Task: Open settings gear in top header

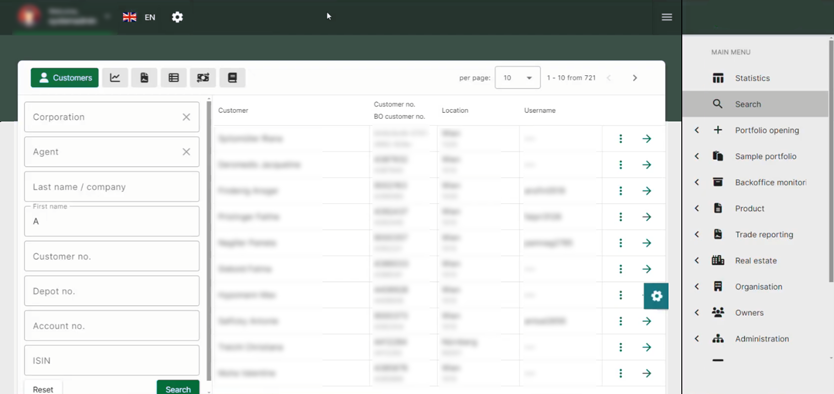Action: coord(177,17)
